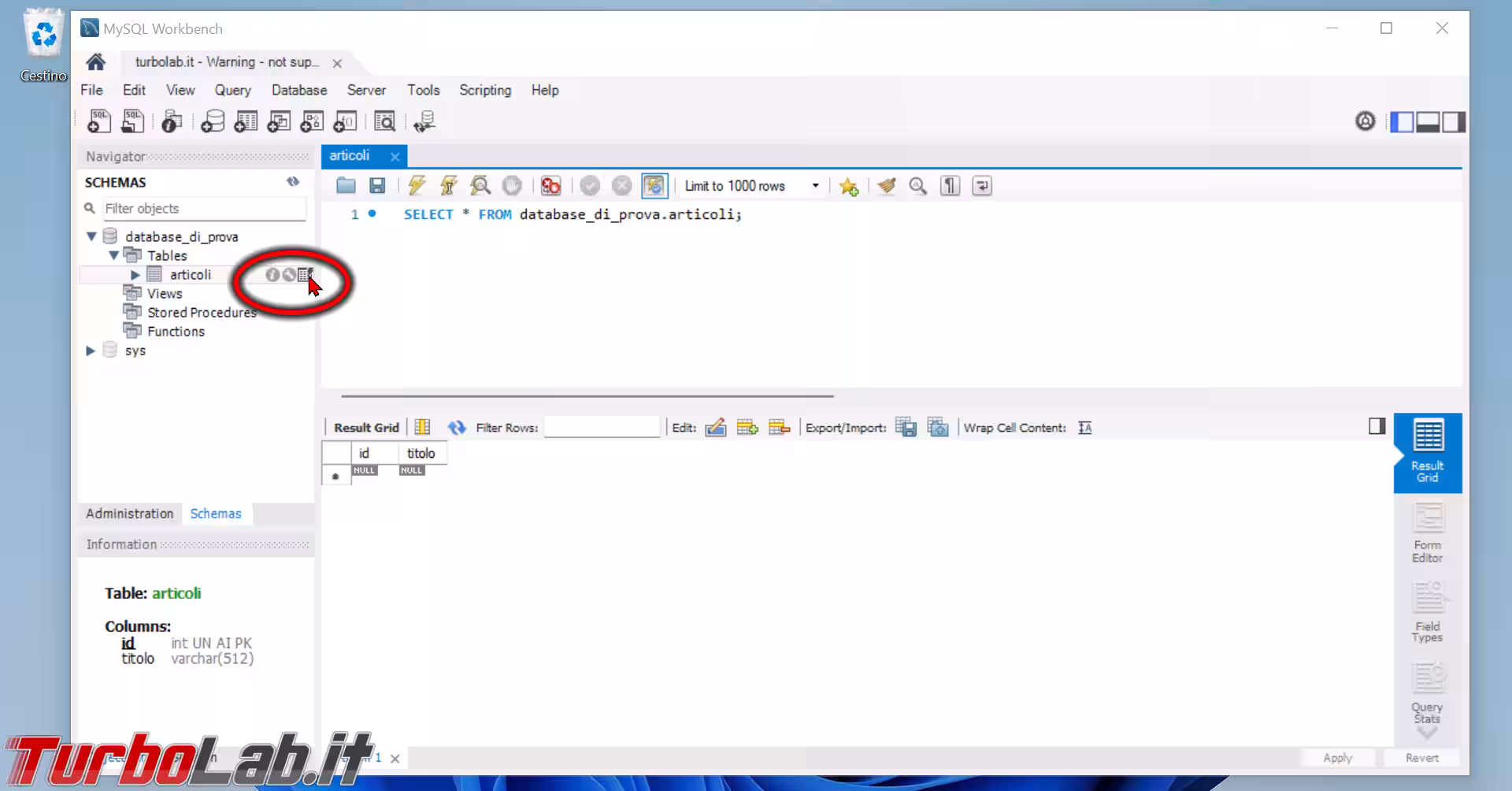Create new schema toolbar icon
The width and height of the screenshot is (1512, 791).
point(213,121)
